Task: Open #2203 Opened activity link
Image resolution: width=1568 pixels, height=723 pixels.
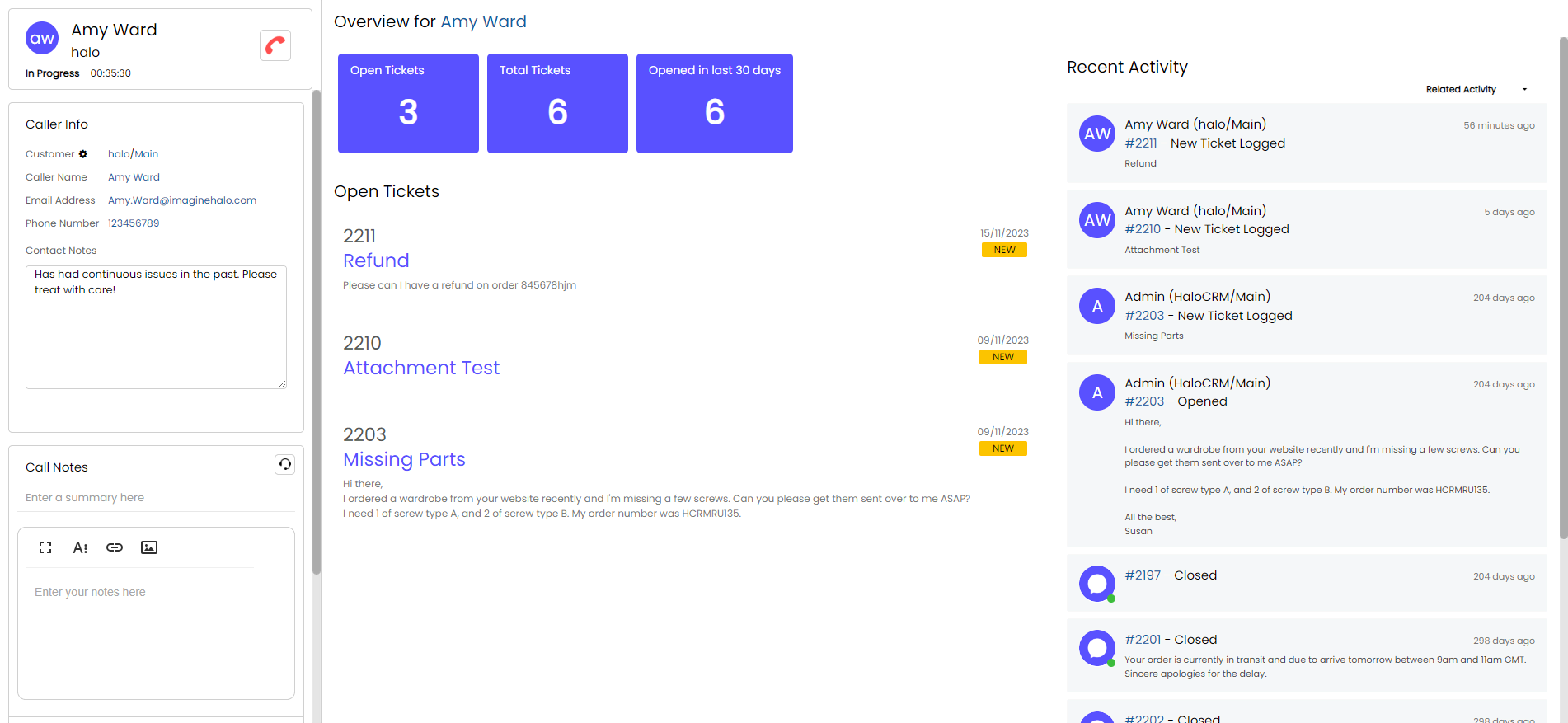Action: tap(1144, 401)
